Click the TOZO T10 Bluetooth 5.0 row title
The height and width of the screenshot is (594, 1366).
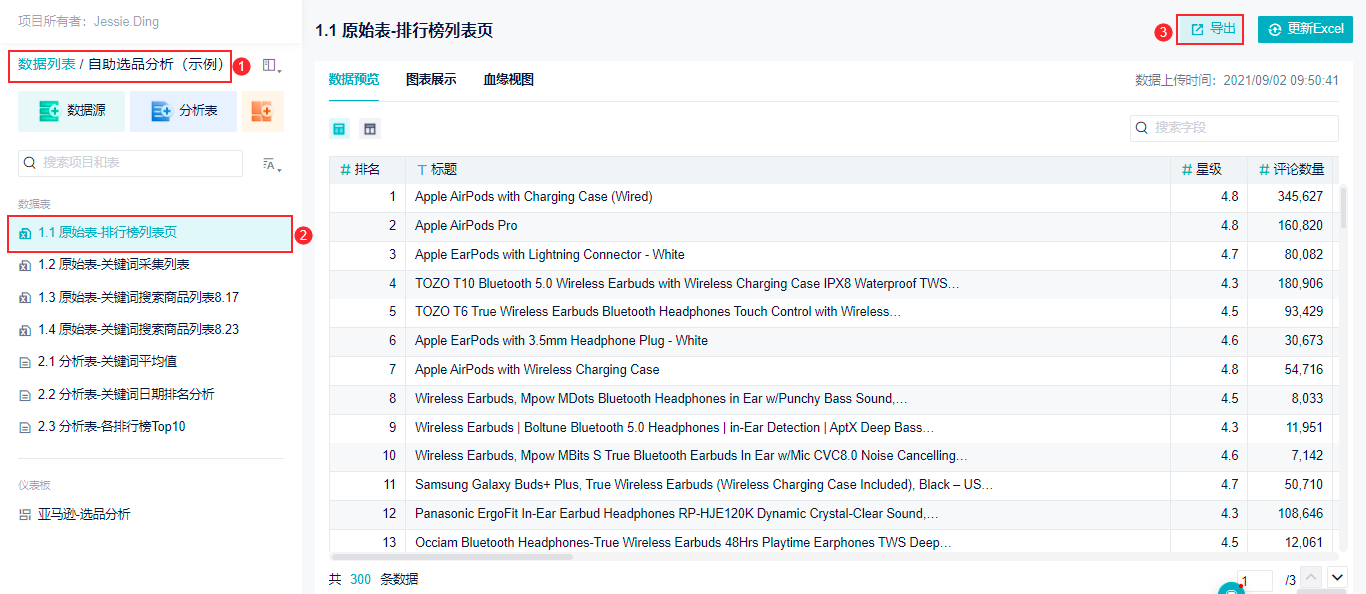(x=687, y=284)
